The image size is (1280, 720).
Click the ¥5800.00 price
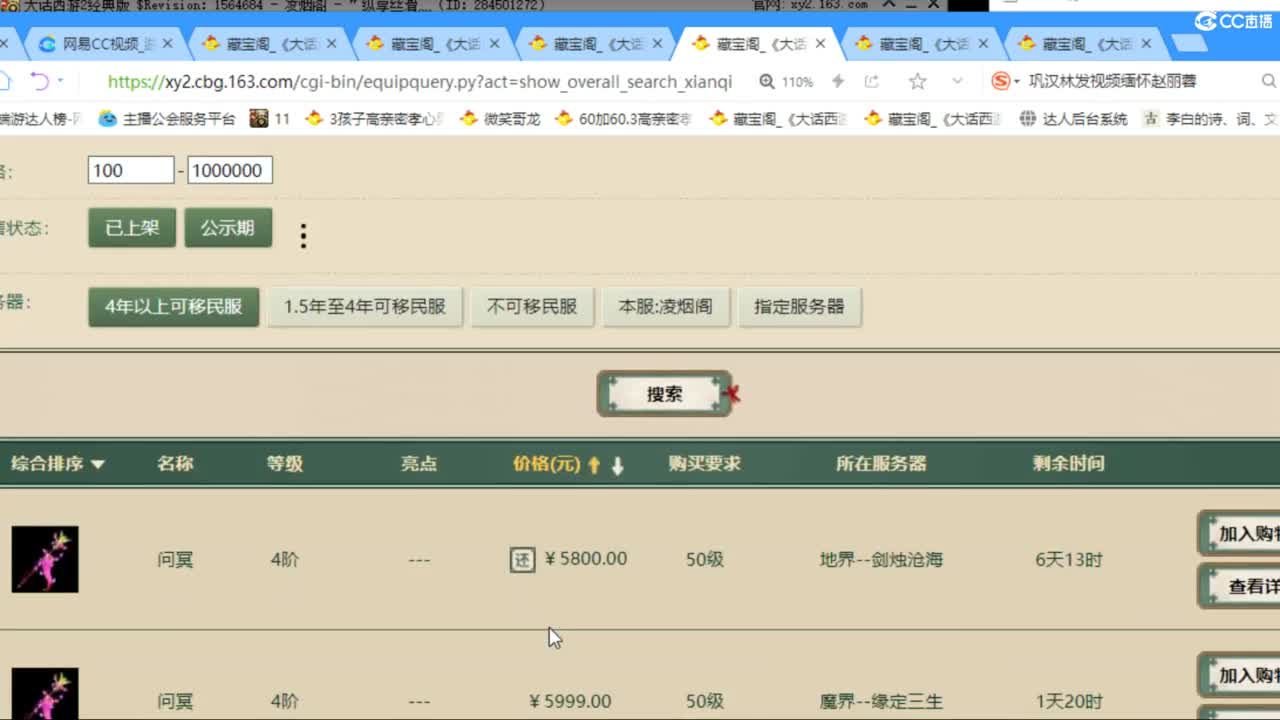[586, 559]
